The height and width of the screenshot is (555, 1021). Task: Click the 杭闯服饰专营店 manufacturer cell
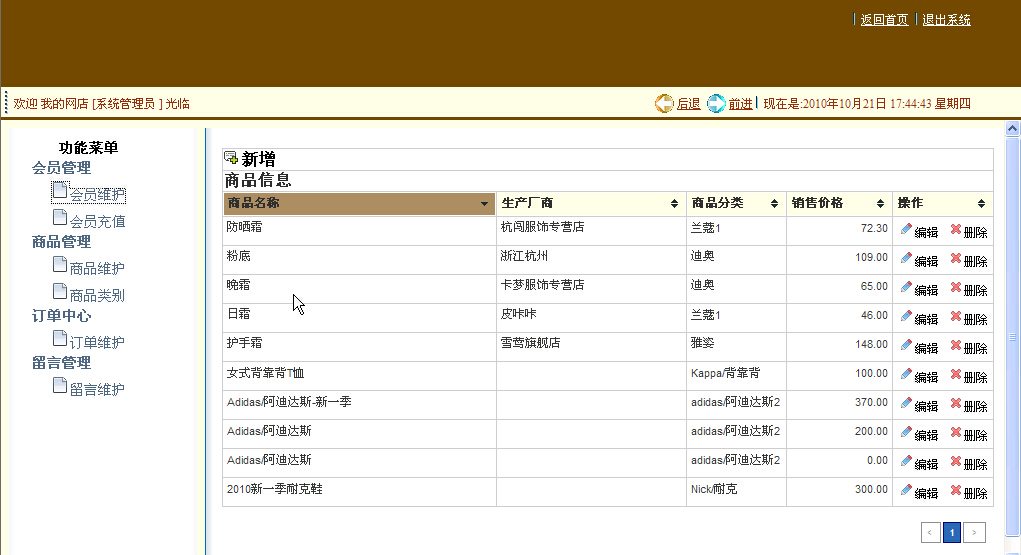(591, 231)
